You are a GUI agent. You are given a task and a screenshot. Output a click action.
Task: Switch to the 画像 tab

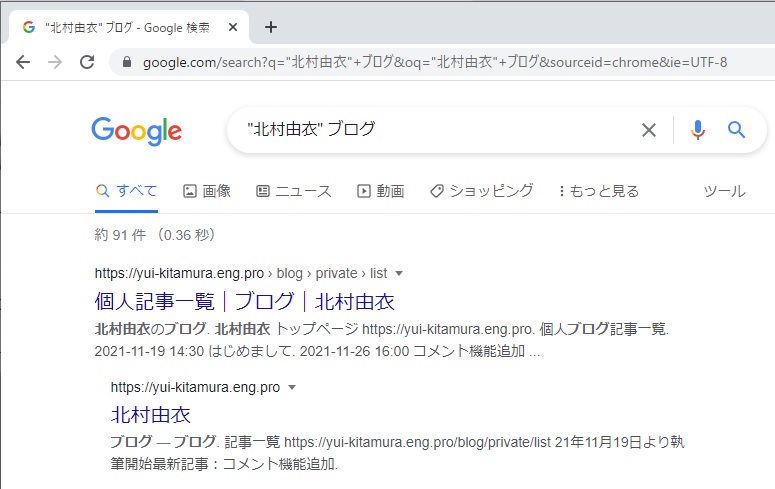click(207, 191)
